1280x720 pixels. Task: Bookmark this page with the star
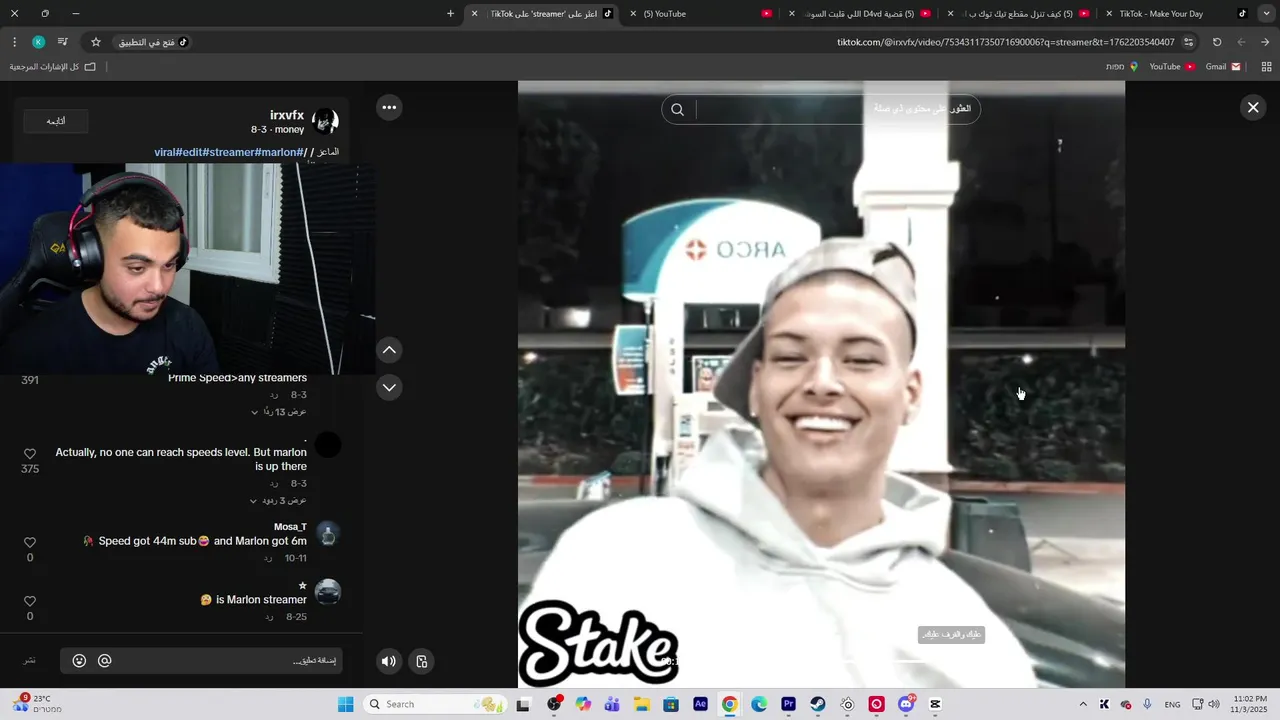pos(96,42)
